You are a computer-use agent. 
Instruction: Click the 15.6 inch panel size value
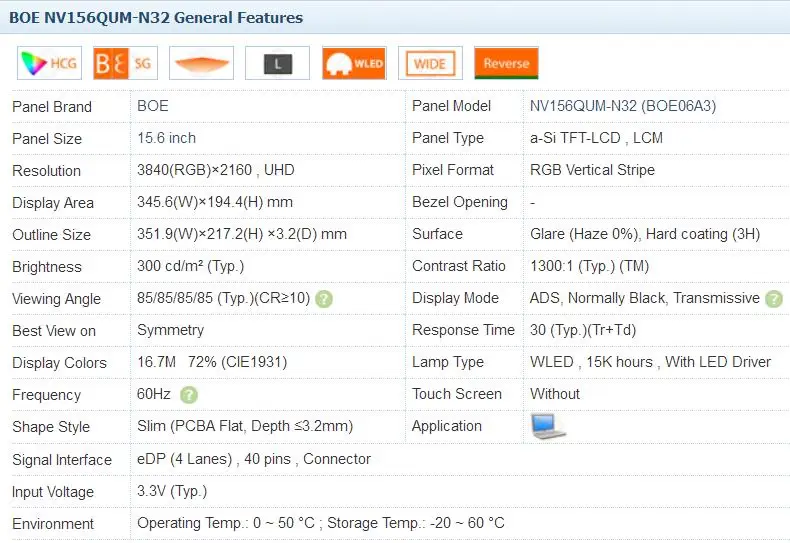click(x=166, y=138)
